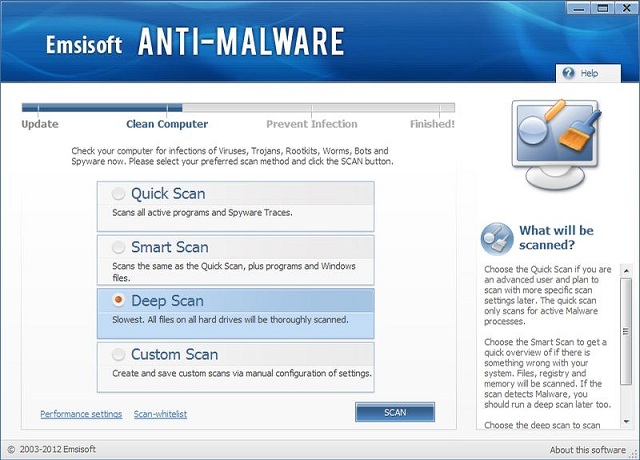Start scanning with the SCAN button
Screen dimensions: 640x460
(x=395, y=412)
